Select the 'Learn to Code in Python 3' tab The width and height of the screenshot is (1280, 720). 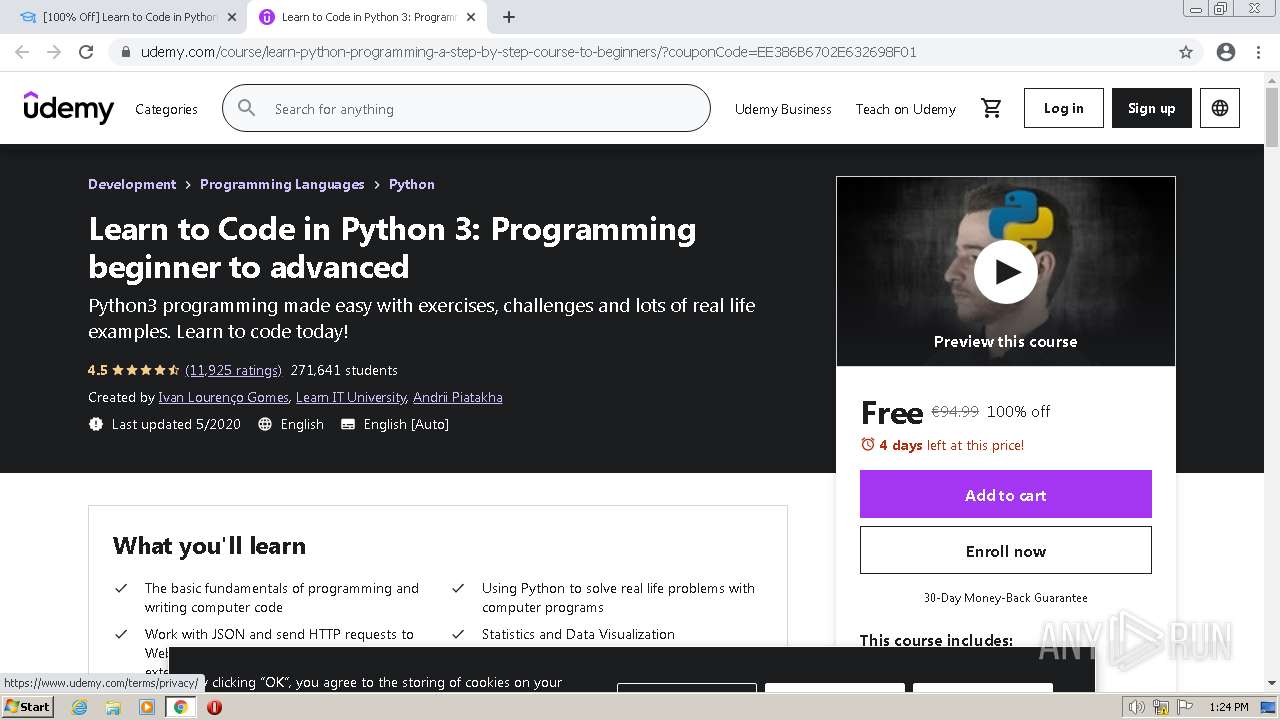click(367, 17)
